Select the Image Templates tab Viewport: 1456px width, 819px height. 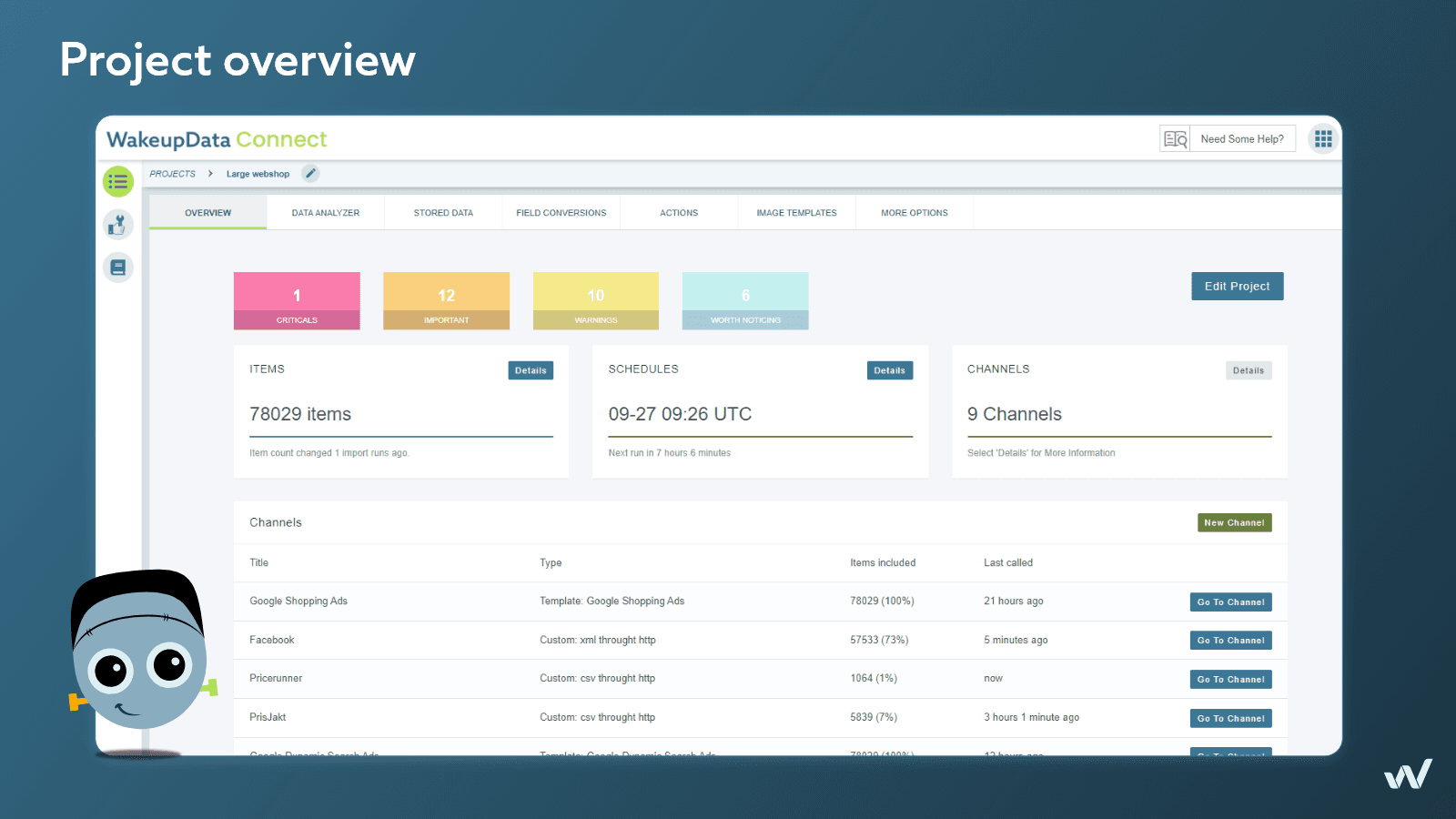tap(795, 212)
